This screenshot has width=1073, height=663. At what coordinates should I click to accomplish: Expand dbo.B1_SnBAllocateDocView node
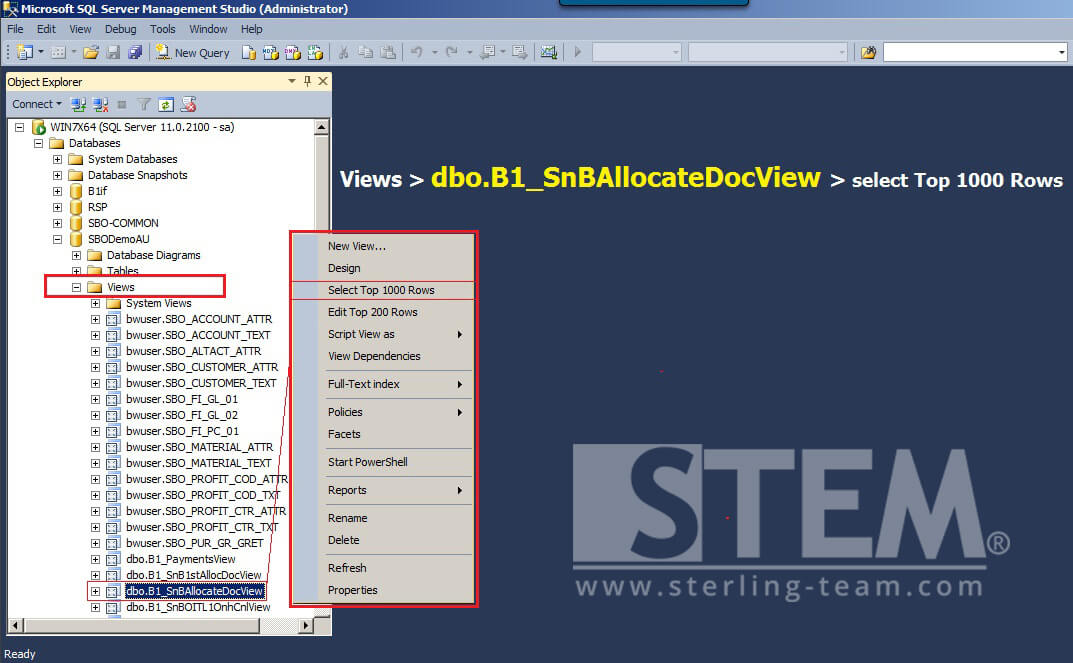(96, 591)
